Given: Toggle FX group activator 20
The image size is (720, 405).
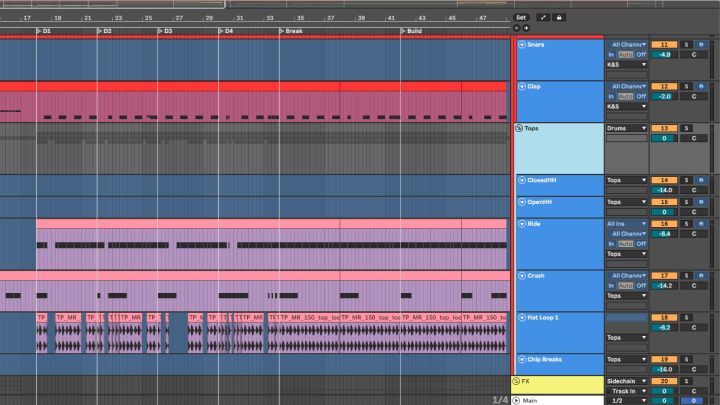Looking at the screenshot, I should (664, 381).
